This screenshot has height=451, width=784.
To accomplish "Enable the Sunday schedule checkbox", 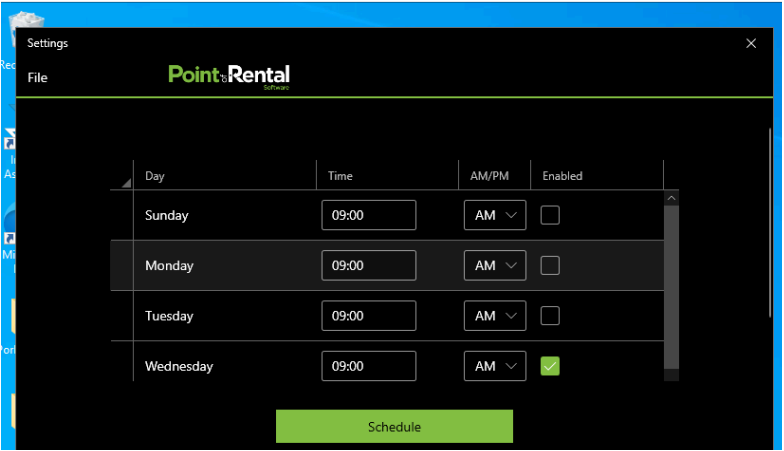I will (550, 215).
